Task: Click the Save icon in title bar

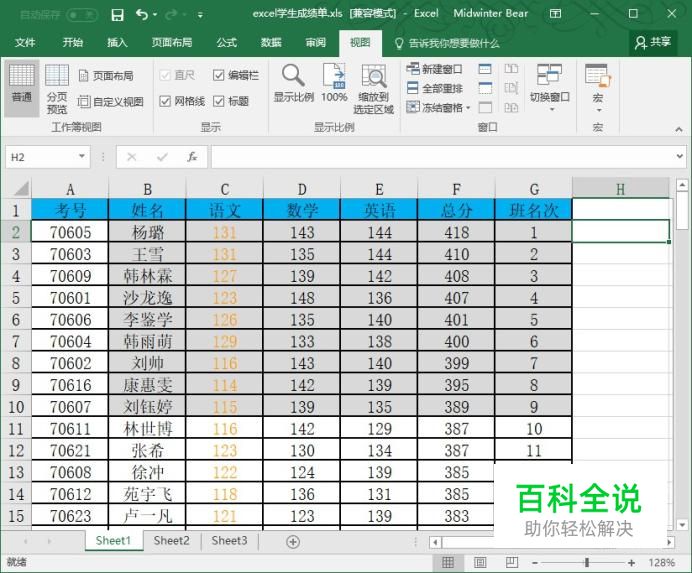Action: (117, 15)
